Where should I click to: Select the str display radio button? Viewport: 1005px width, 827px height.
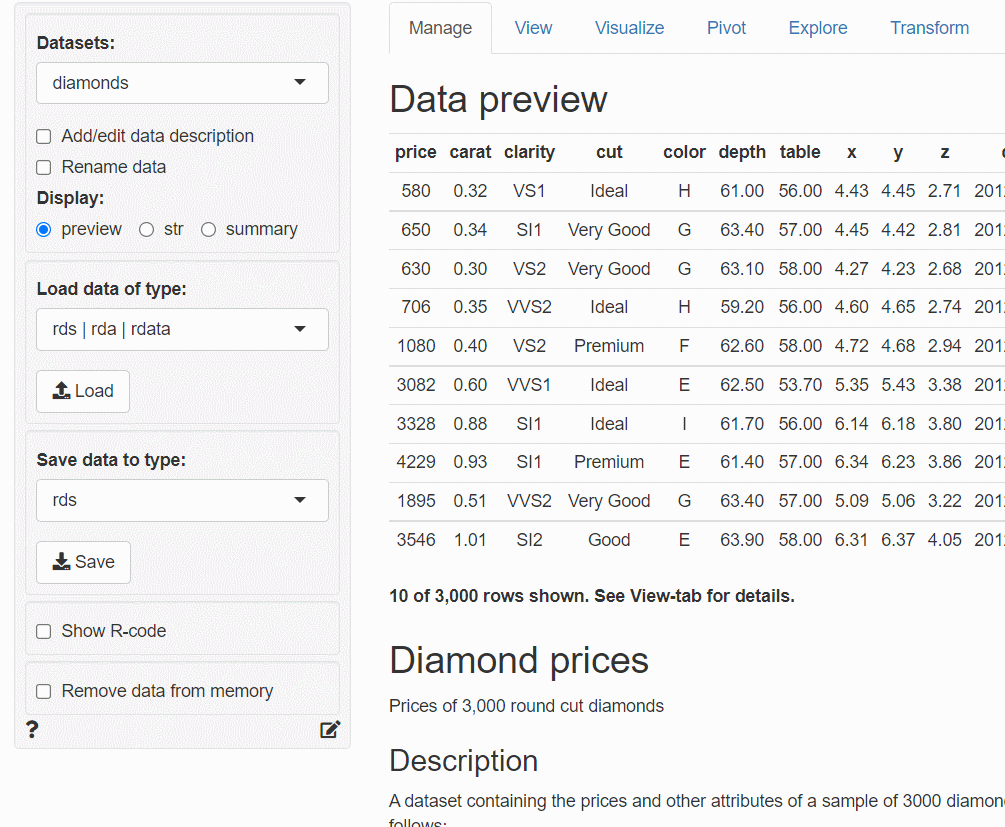tap(147, 230)
